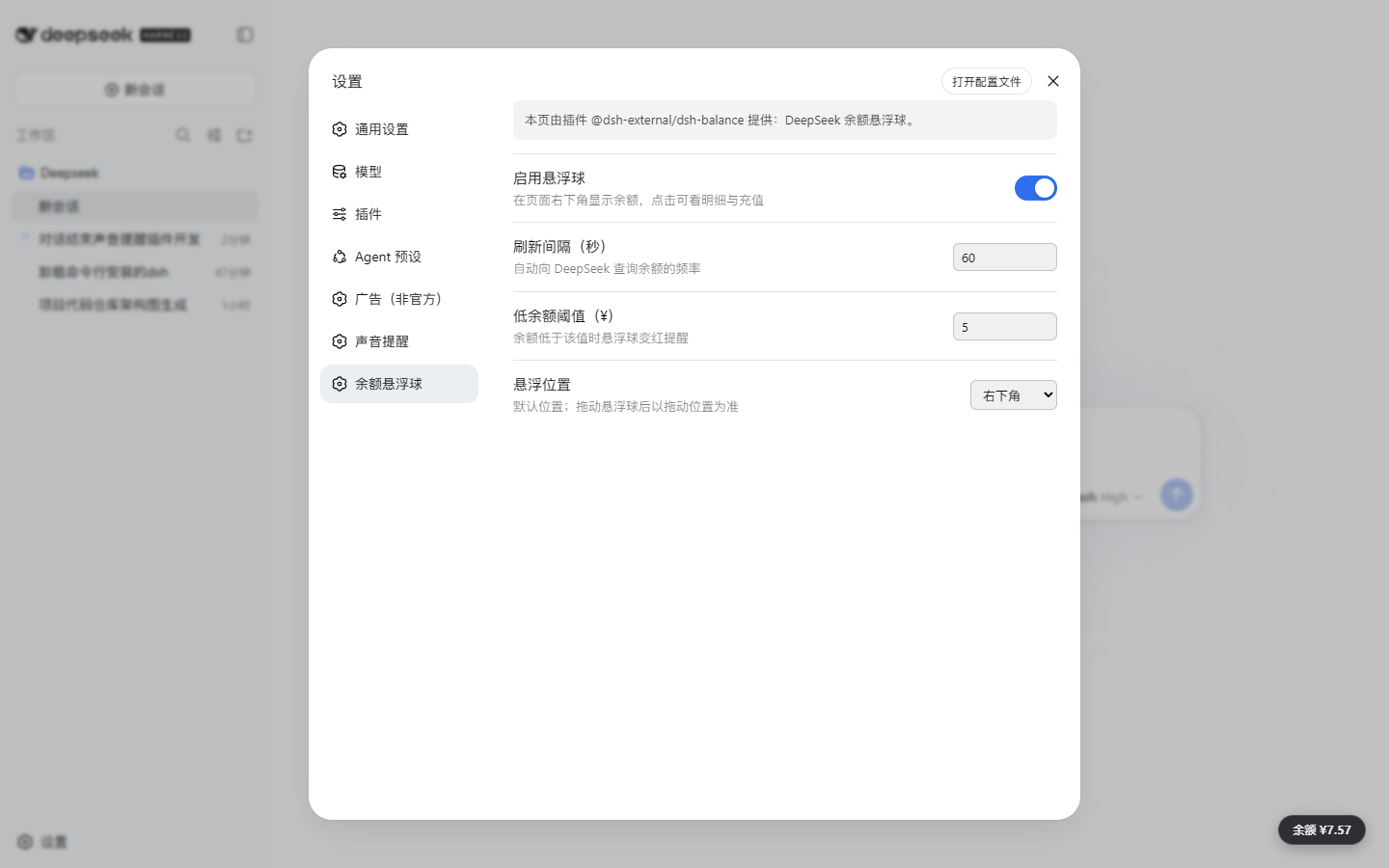The image size is (1389, 868).
Task: Click the database icon beside 模型
Action: click(340, 172)
